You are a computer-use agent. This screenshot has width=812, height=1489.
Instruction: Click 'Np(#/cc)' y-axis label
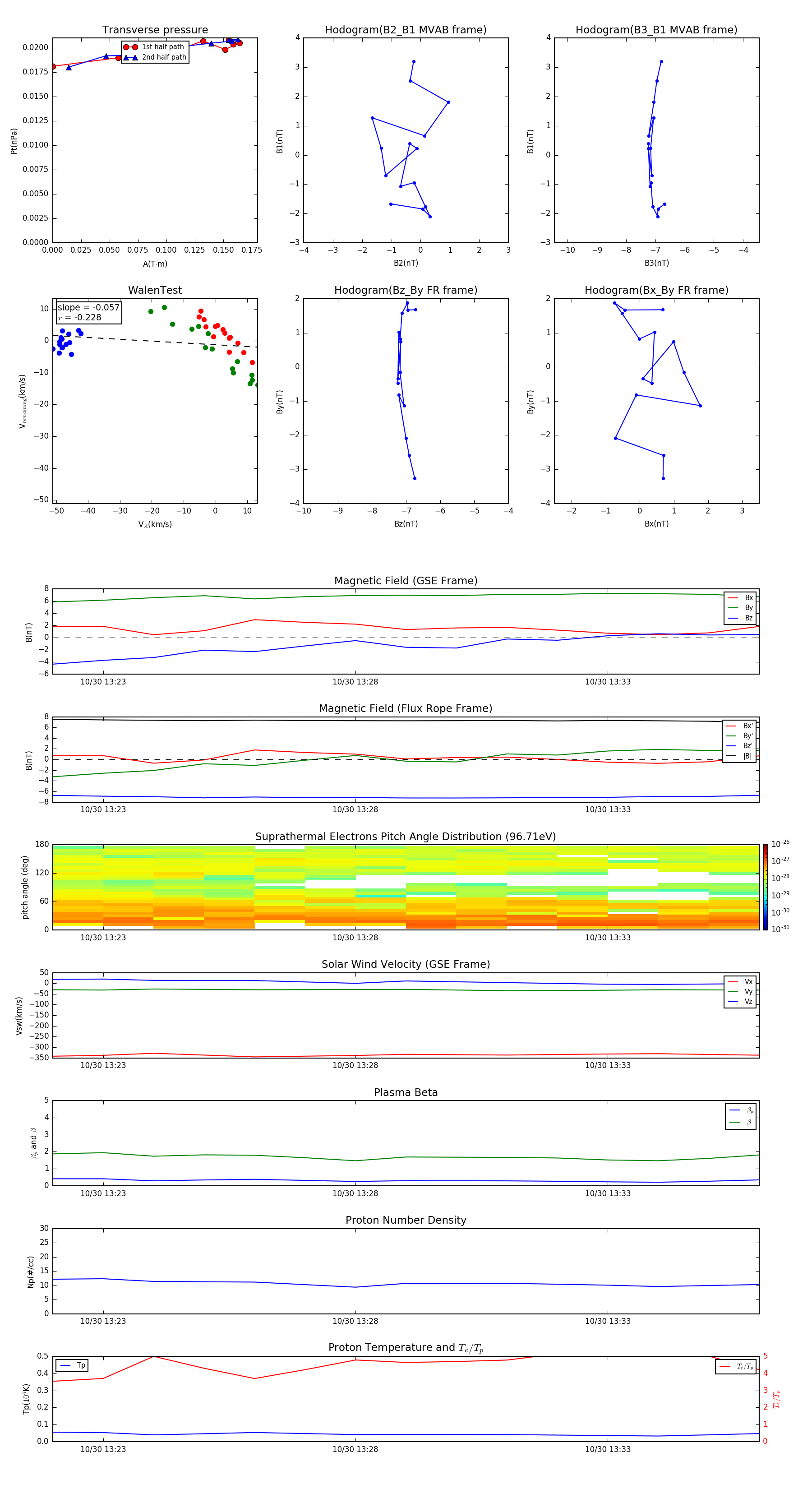click(31, 1272)
